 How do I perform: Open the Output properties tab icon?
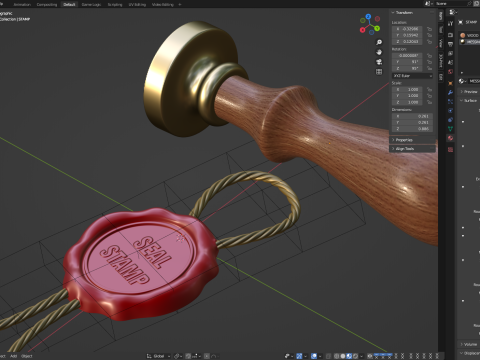[x=450, y=44]
